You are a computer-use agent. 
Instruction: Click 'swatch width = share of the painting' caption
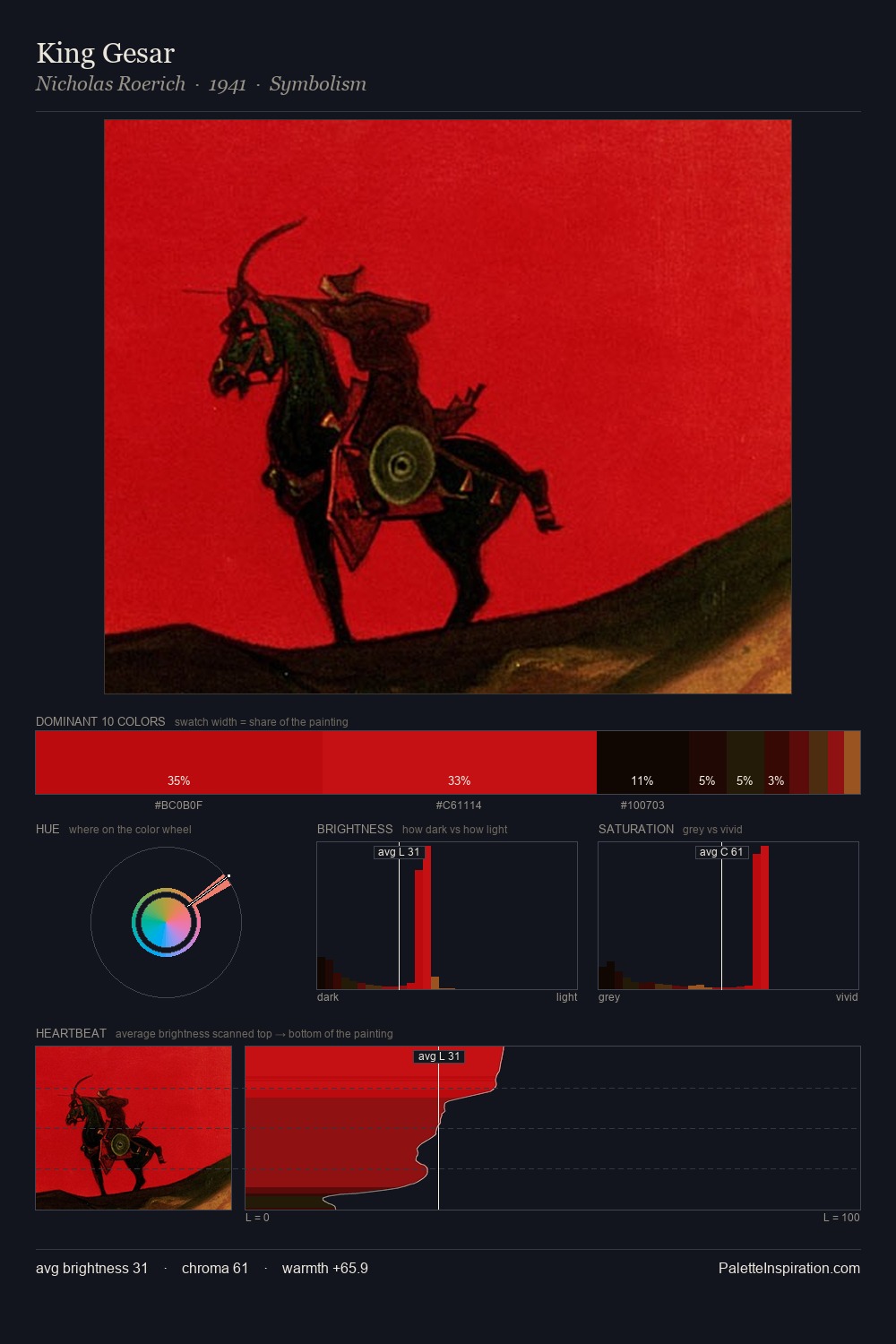[x=262, y=722]
